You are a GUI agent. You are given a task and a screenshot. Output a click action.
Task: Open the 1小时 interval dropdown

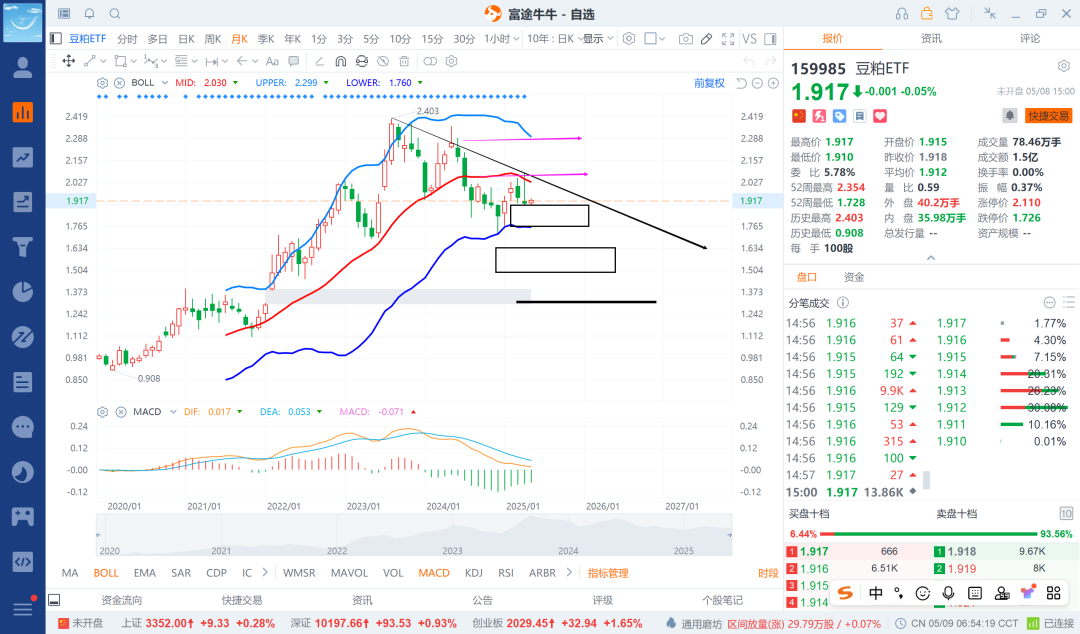pos(502,39)
